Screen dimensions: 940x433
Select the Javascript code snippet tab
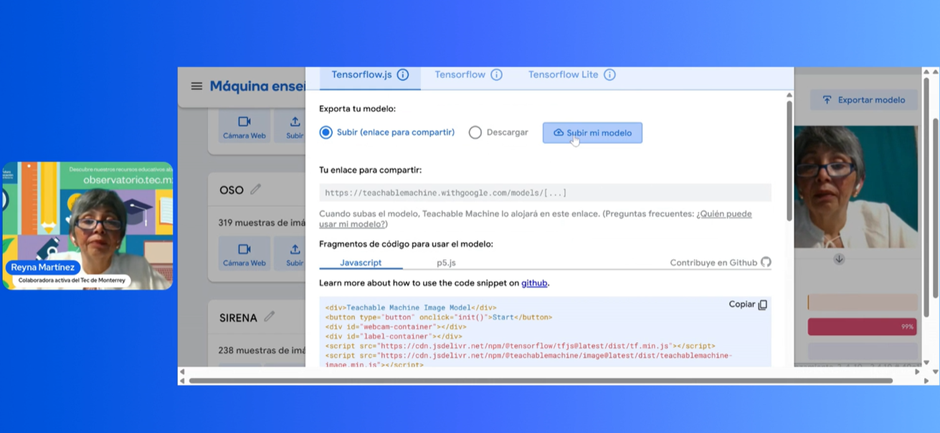pyautogui.click(x=360, y=263)
